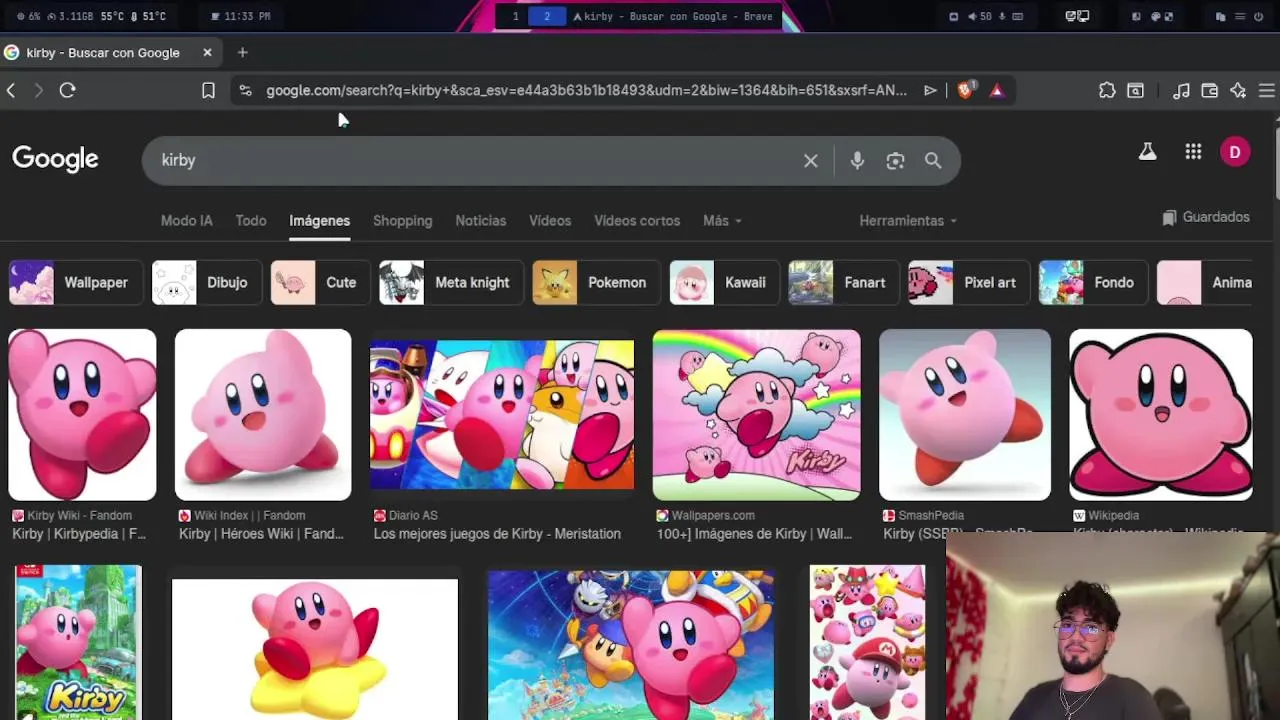The width and height of the screenshot is (1280, 720).
Task: Open the Leo AI sparkle icon
Action: tap(1238, 91)
